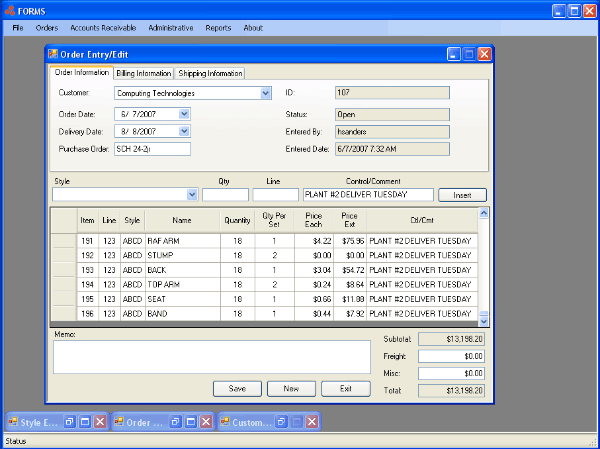Image resolution: width=600 pixels, height=449 pixels.
Task: Expand the Style combo box
Action: [x=192, y=195]
